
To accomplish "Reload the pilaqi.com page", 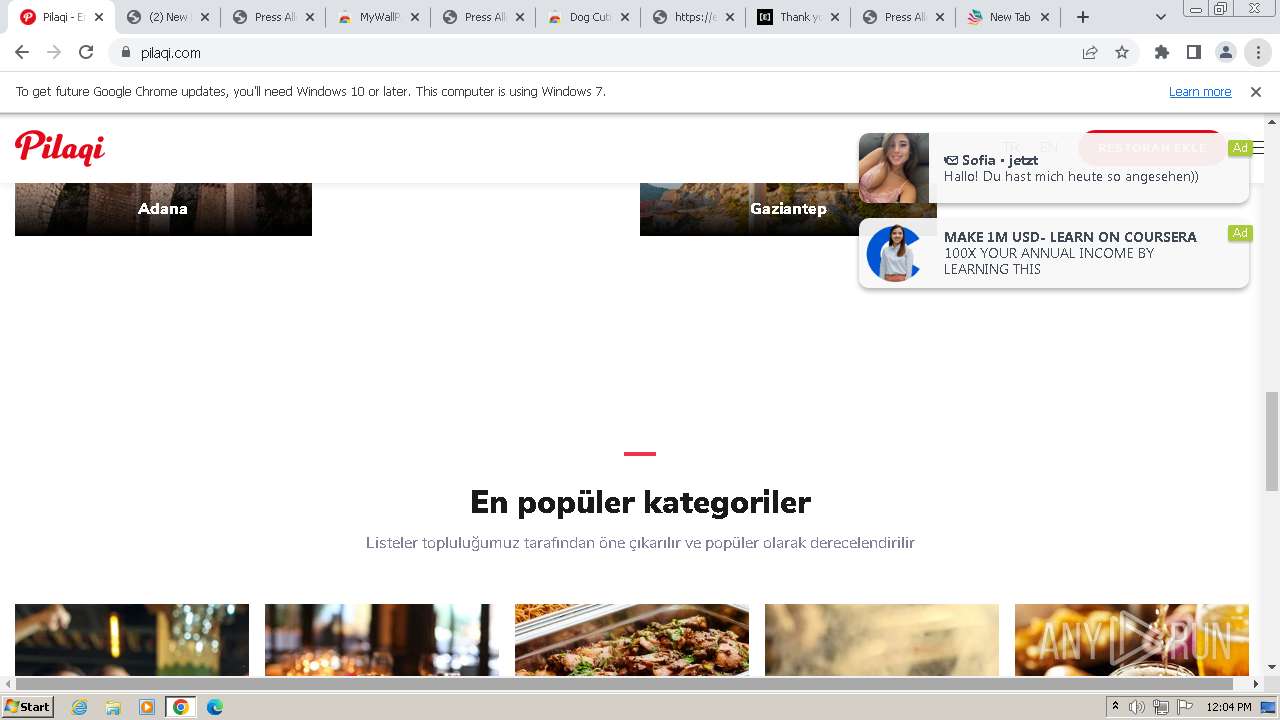I will (86, 53).
